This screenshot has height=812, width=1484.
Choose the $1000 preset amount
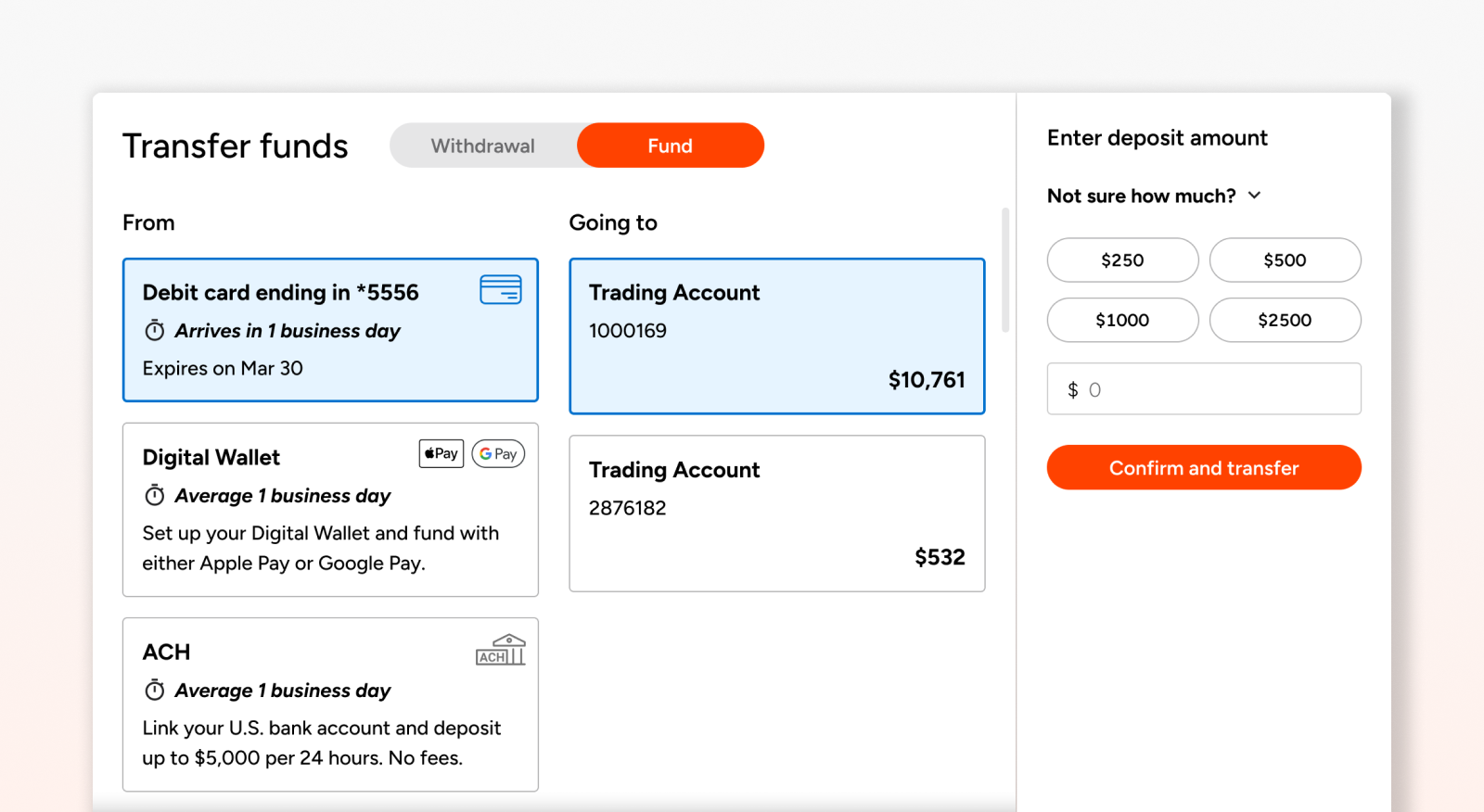(x=1123, y=320)
